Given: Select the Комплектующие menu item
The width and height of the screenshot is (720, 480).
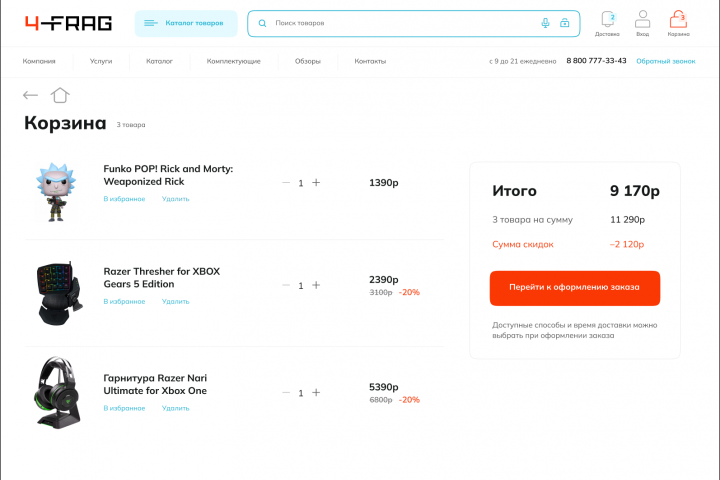Looking at the screenshot, I should [x=234, y=61].
